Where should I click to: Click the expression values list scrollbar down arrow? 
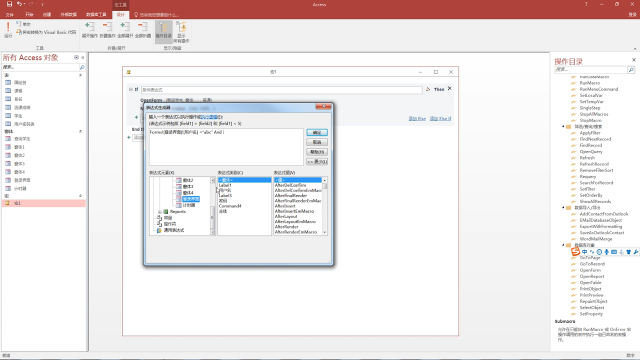point(324,233)
